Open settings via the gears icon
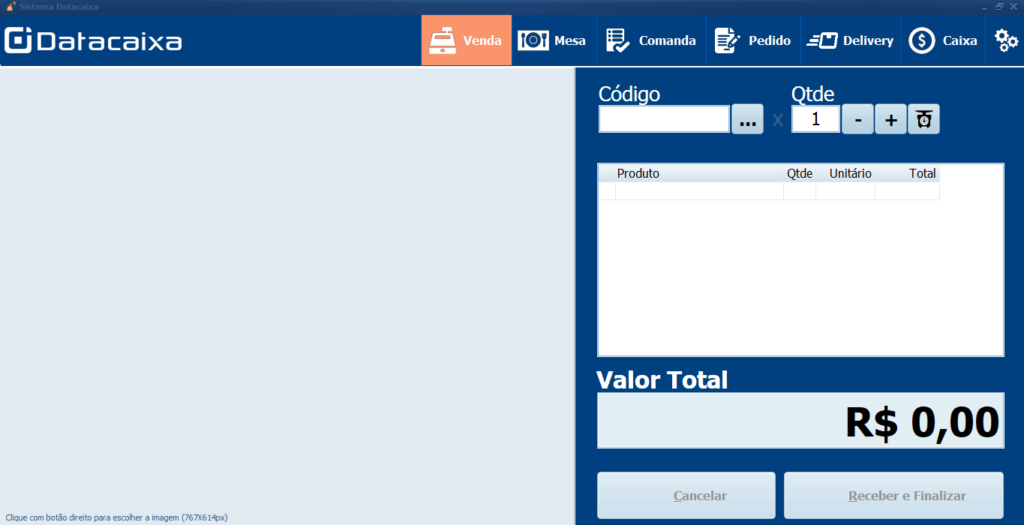This screenshot has width=1024, height=525. (x=1006, y=40)
